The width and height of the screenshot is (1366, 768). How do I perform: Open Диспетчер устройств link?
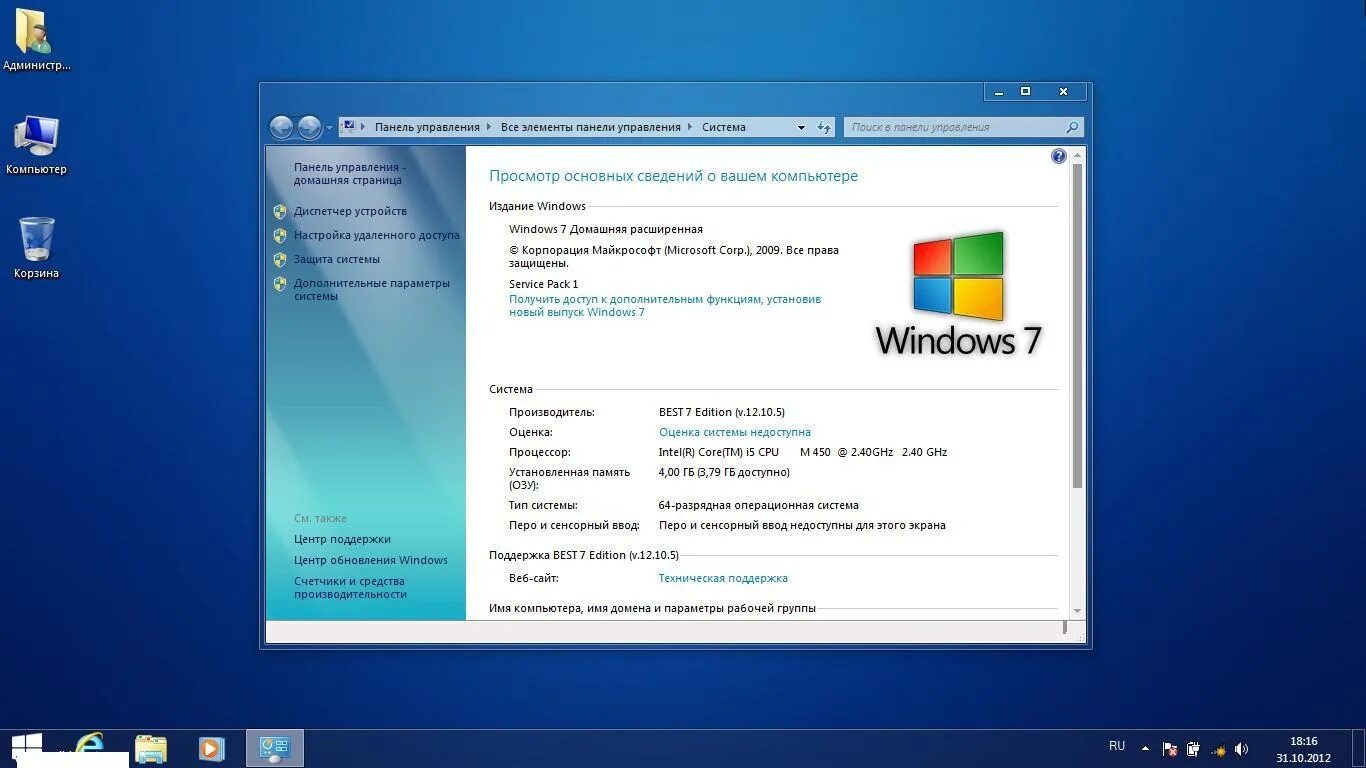(350, 211)
